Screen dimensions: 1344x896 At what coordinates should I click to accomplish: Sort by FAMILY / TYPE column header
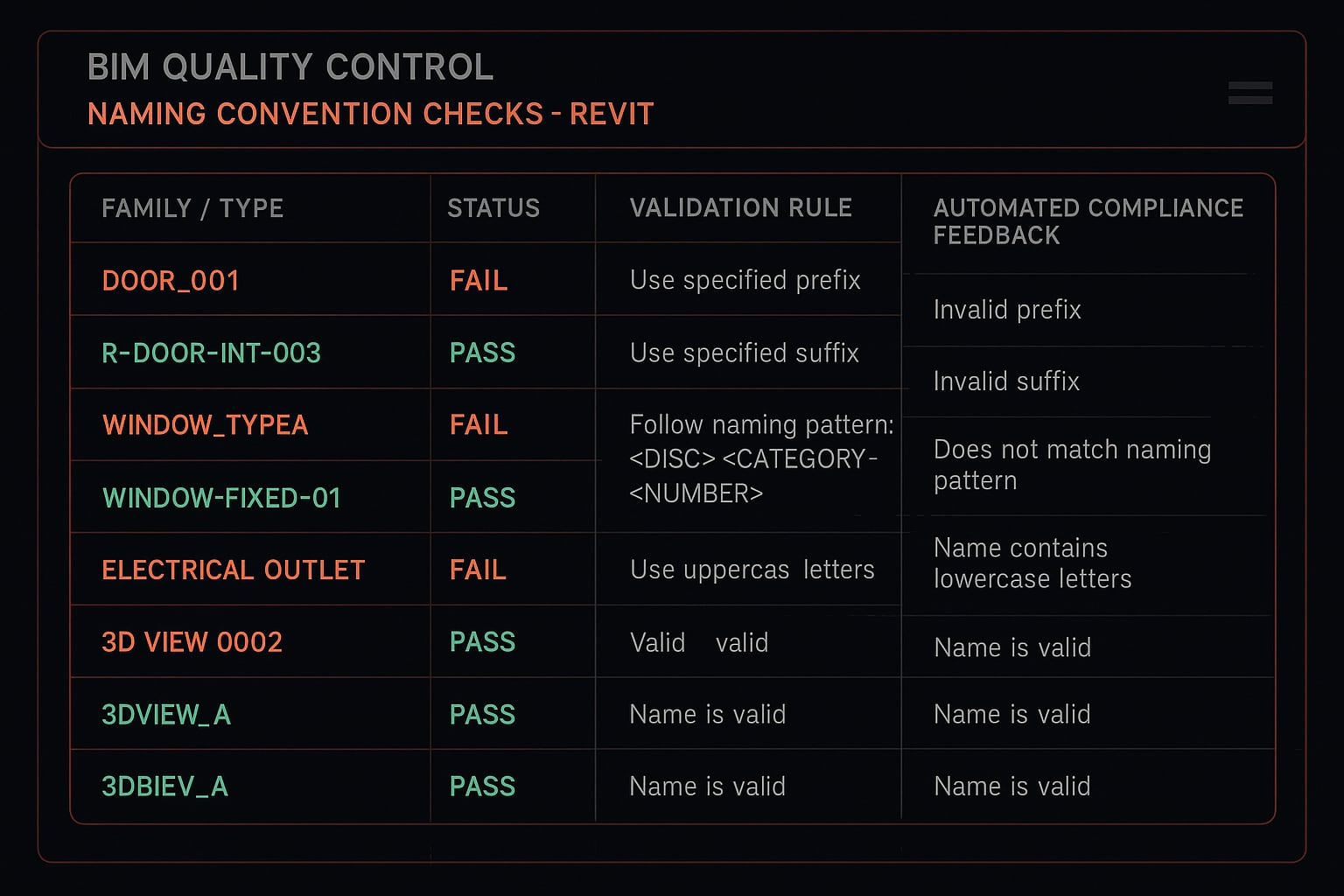coord(192,208)
